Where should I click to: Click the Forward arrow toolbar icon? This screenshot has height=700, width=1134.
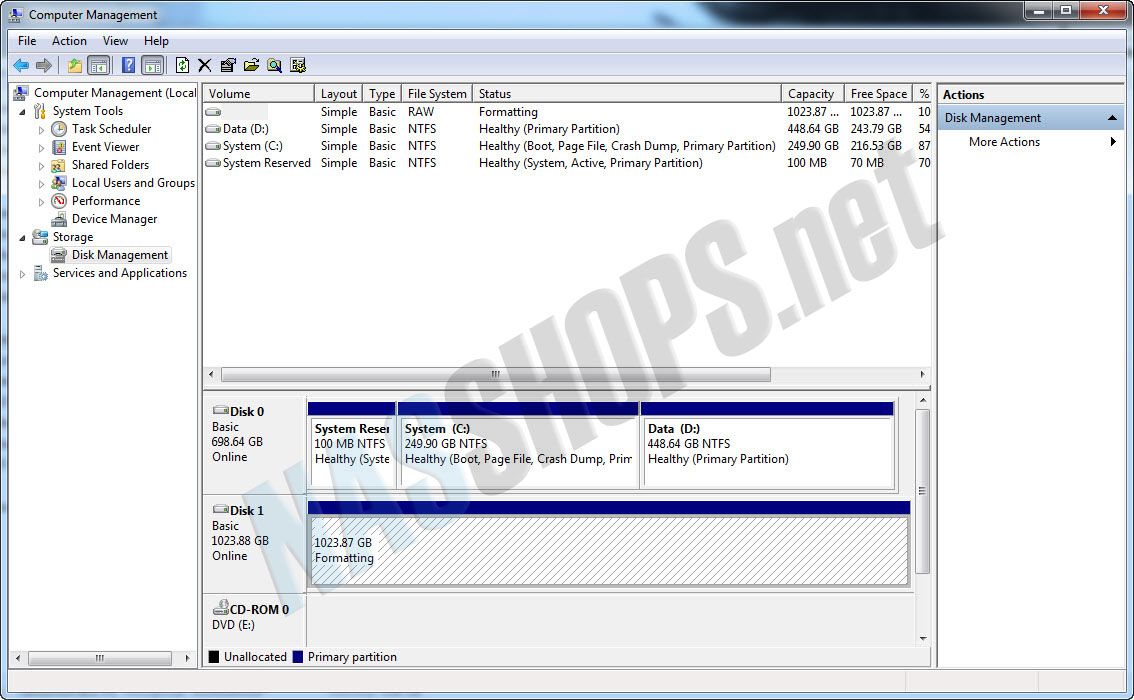(x=44, y=66)
